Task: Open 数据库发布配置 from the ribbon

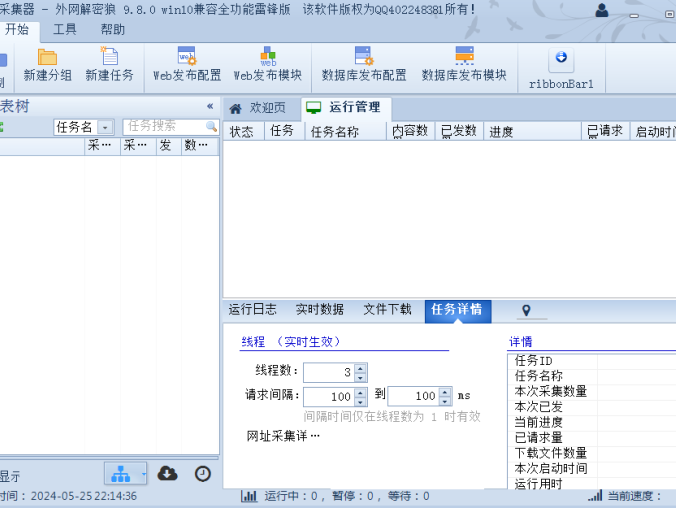Action: 364,58
